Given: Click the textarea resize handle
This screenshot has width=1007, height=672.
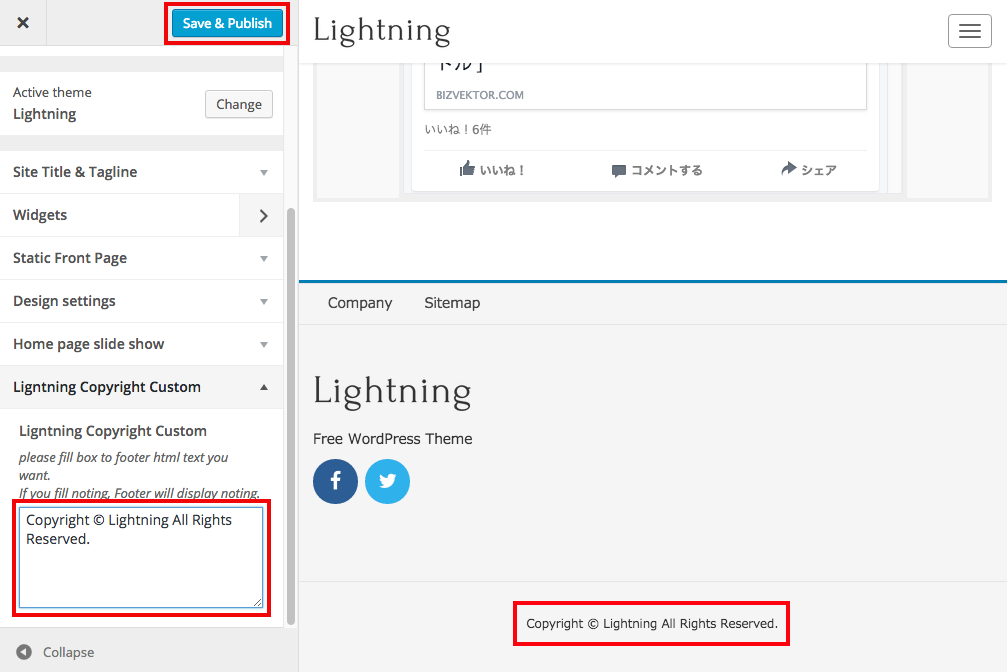Looking at the screenshot, I should 257,601.
